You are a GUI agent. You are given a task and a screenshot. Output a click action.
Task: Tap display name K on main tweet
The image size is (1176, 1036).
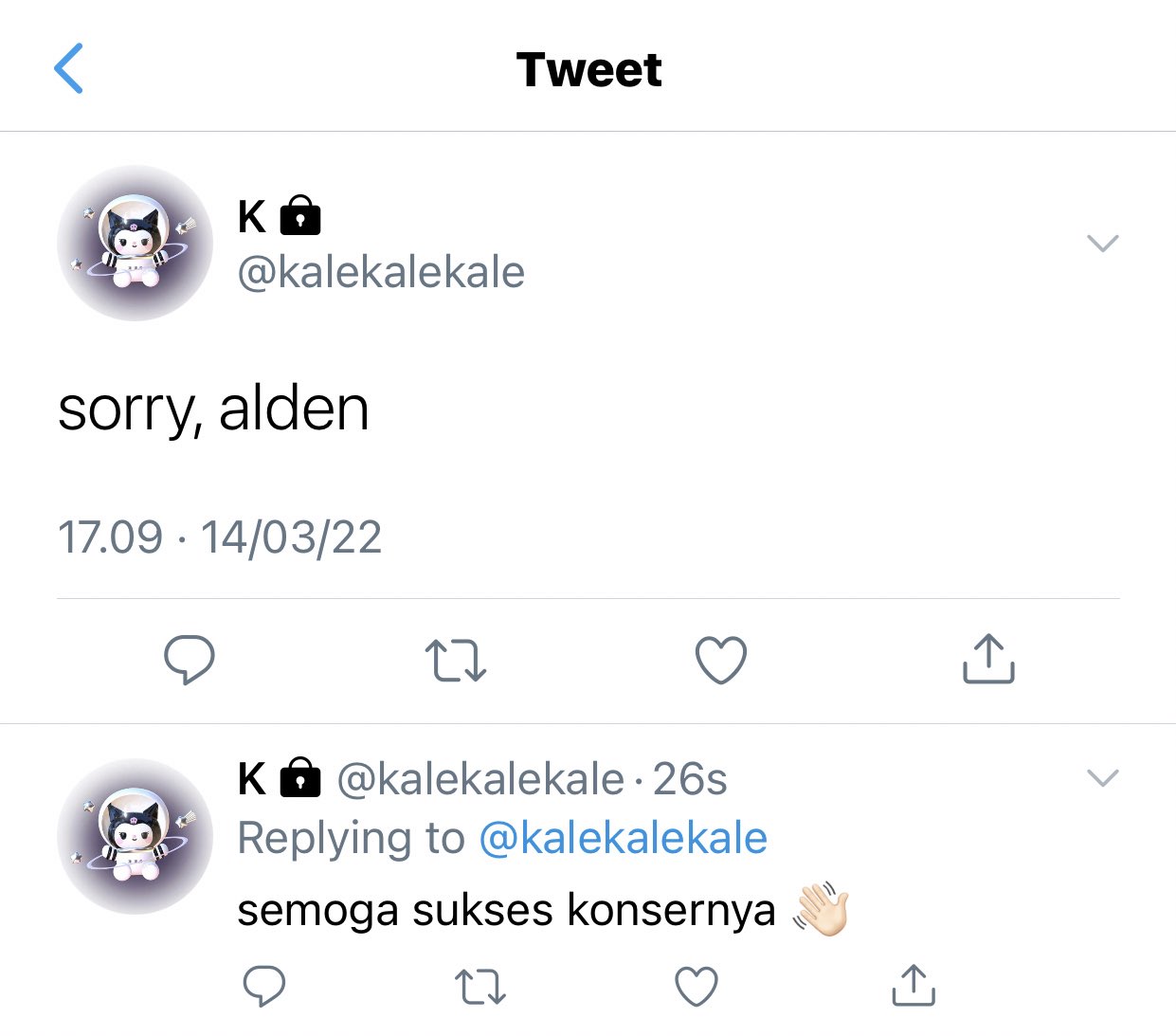point(252,216)
